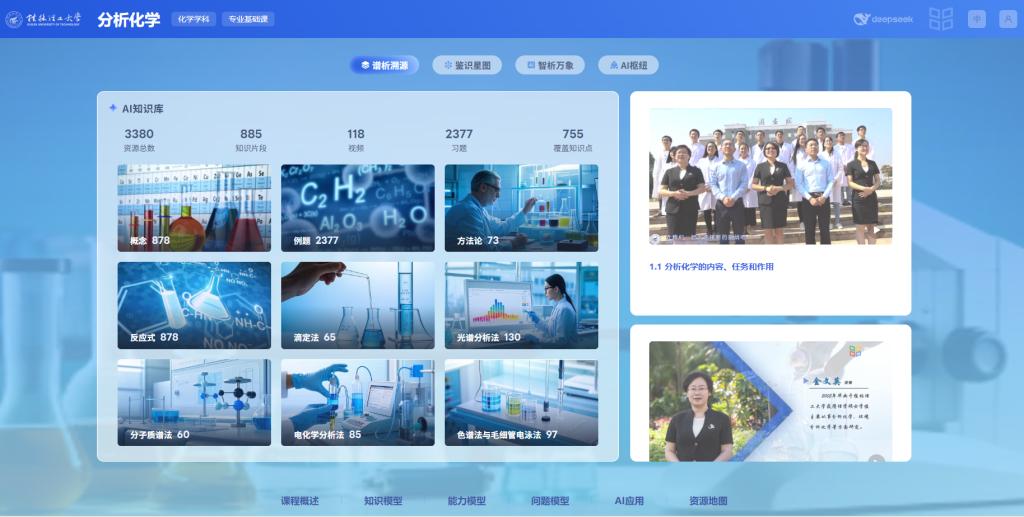Image resolution: width=1024 pixels, height=517 pixels.
Task: Switch to the 谱析溯源 tab
Action: pyautogui.click(x=384, y=65)
